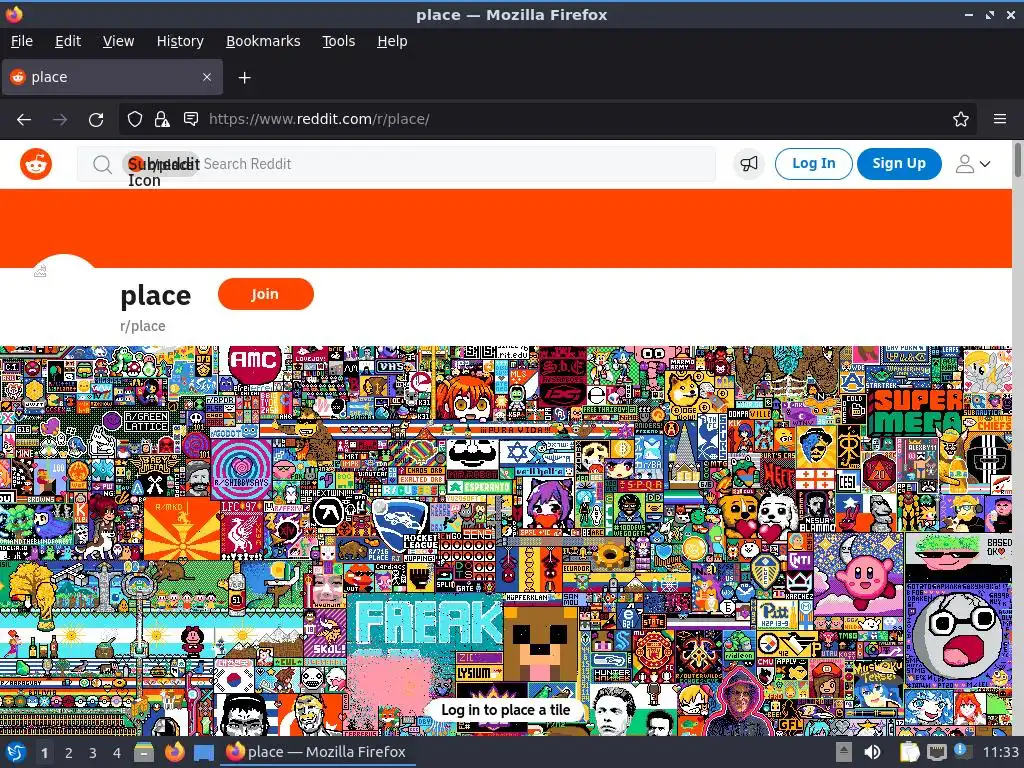The height and width of the screenshot is (768, 1024).
Task: Open the File menu
Action: click(x=22, y=41)
